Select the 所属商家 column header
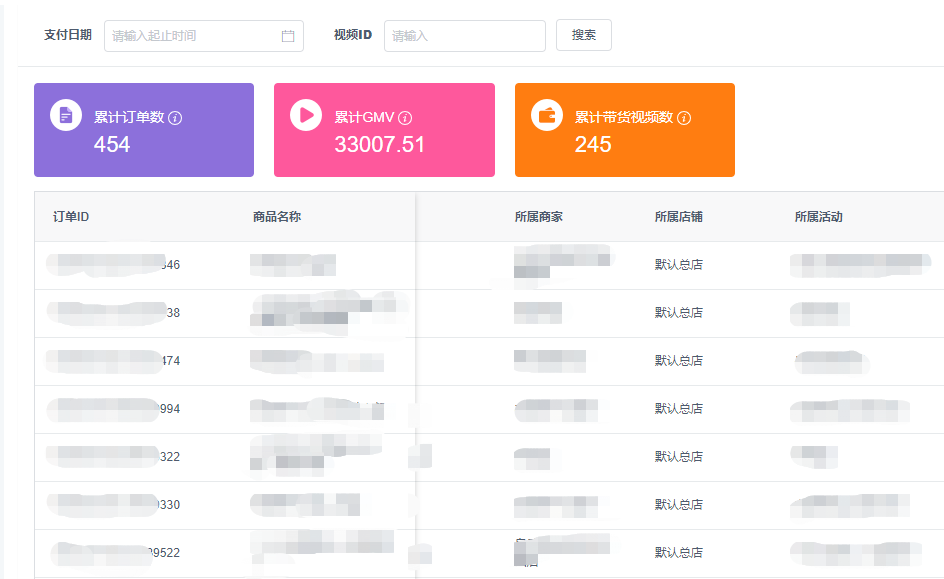944x579 pixels. 538,217
